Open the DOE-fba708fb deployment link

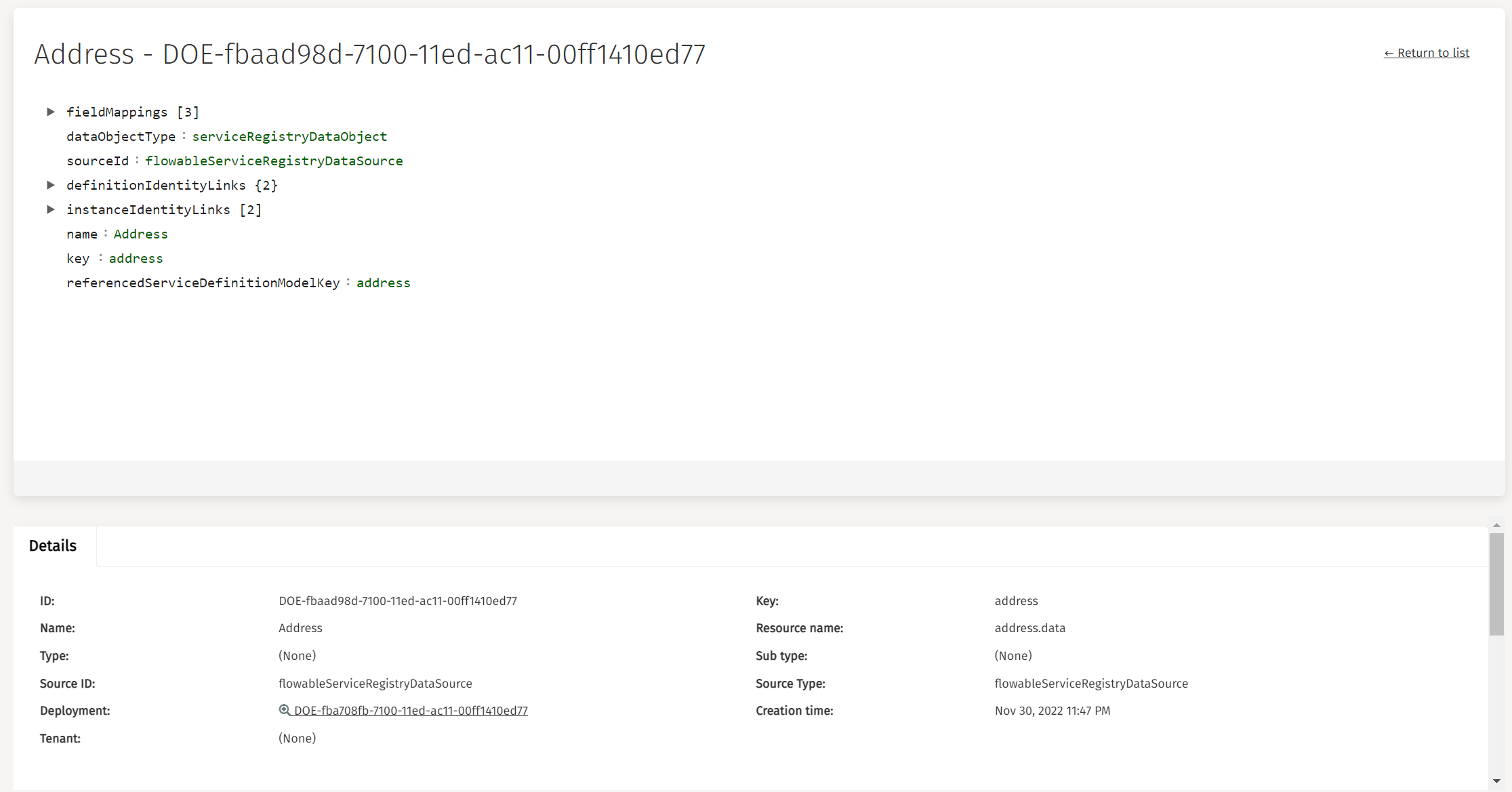coord(411,711)
